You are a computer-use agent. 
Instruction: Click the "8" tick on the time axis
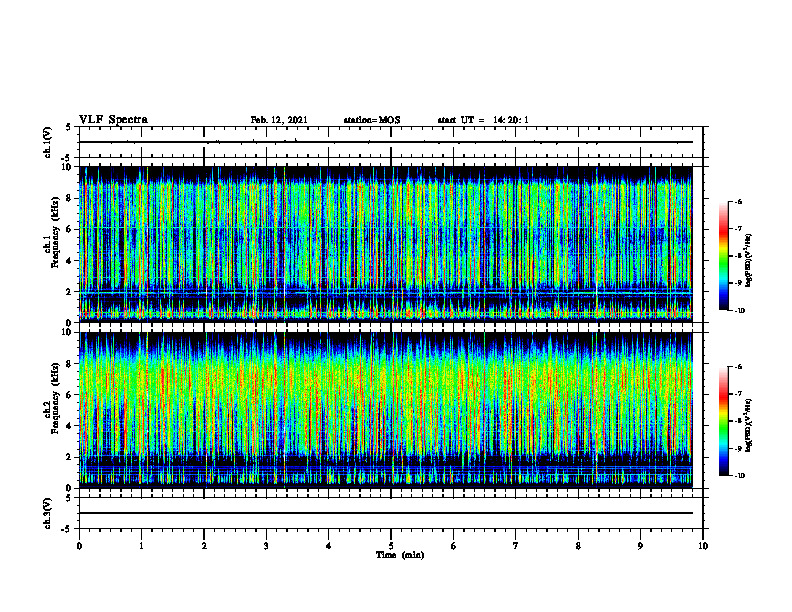(578, 546)
